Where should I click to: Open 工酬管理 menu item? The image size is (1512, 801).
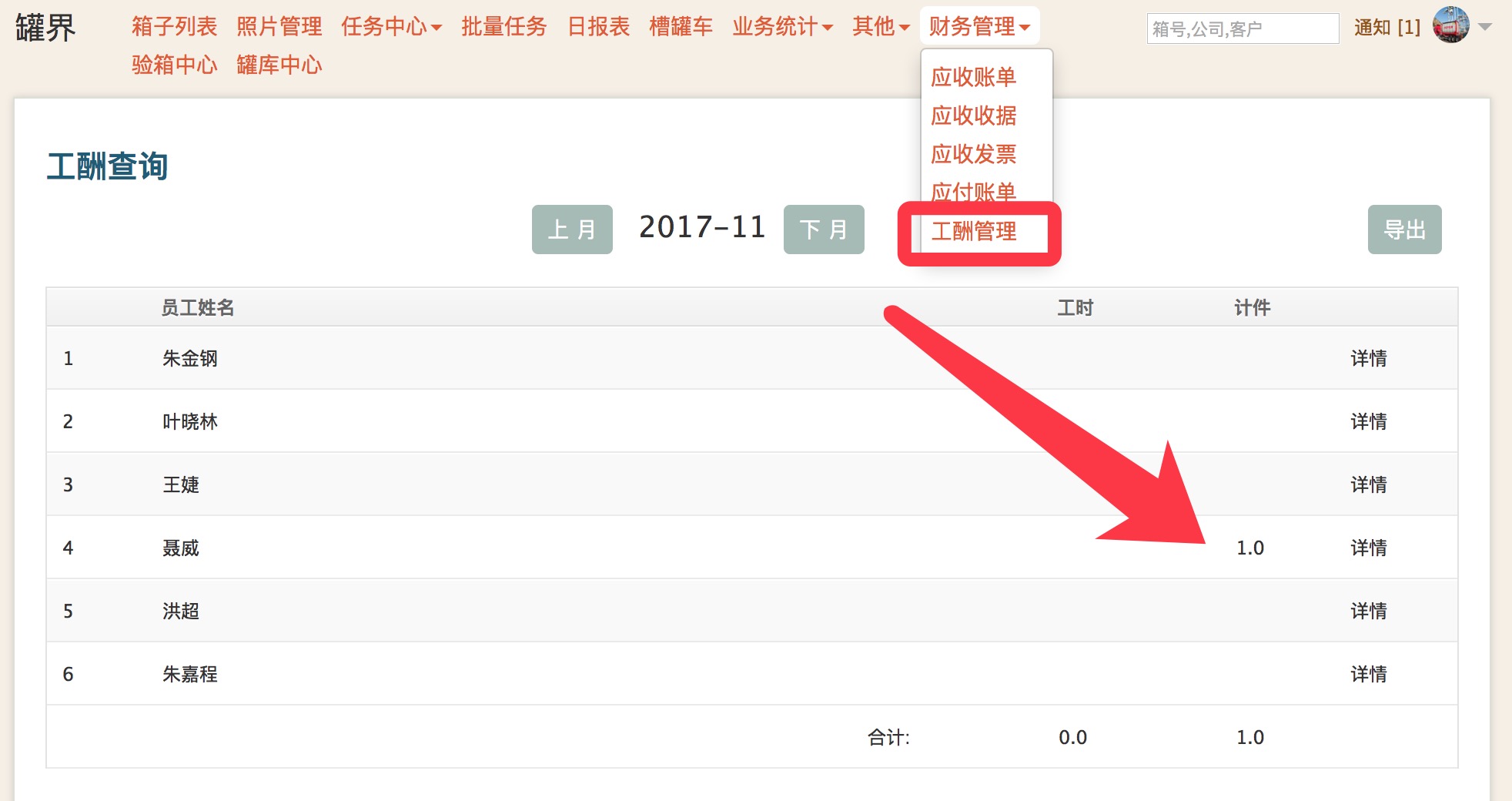[973, 231]
